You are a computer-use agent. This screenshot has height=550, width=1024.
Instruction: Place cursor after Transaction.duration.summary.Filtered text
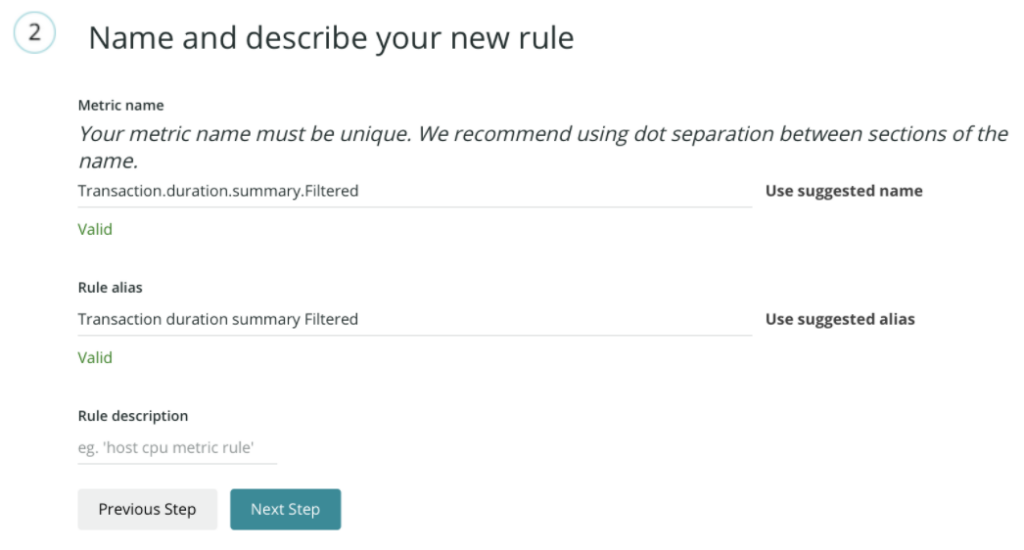coord(360,191)
